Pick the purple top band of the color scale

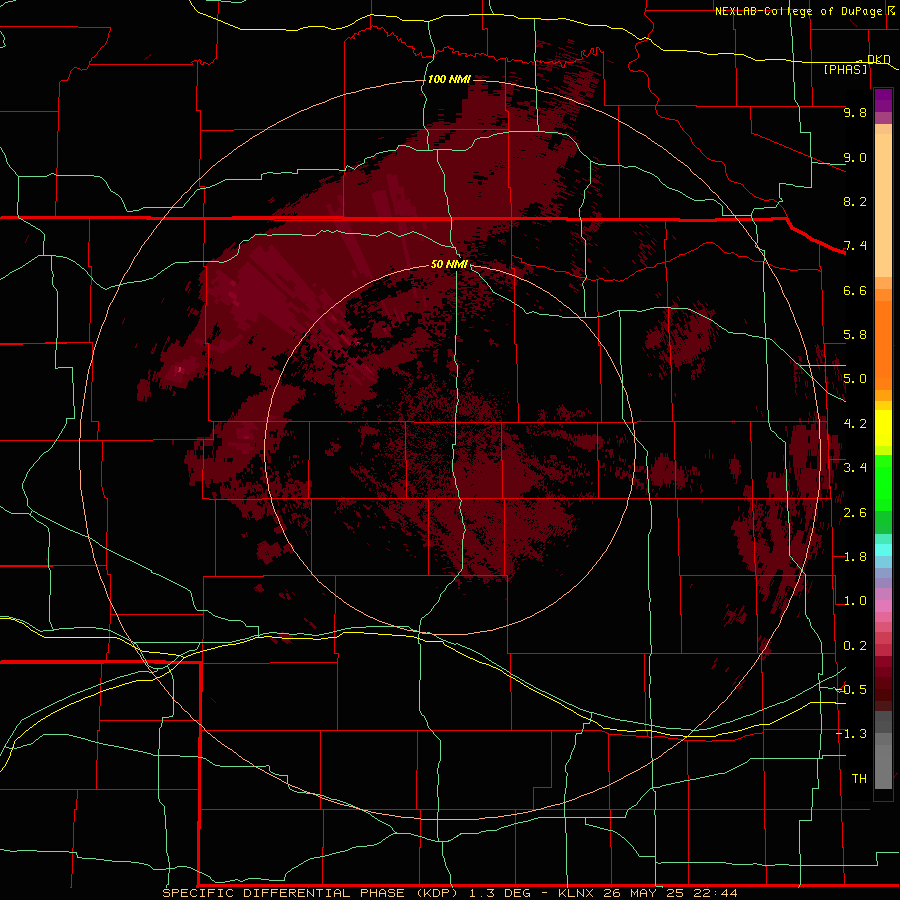tap(883, 100)
